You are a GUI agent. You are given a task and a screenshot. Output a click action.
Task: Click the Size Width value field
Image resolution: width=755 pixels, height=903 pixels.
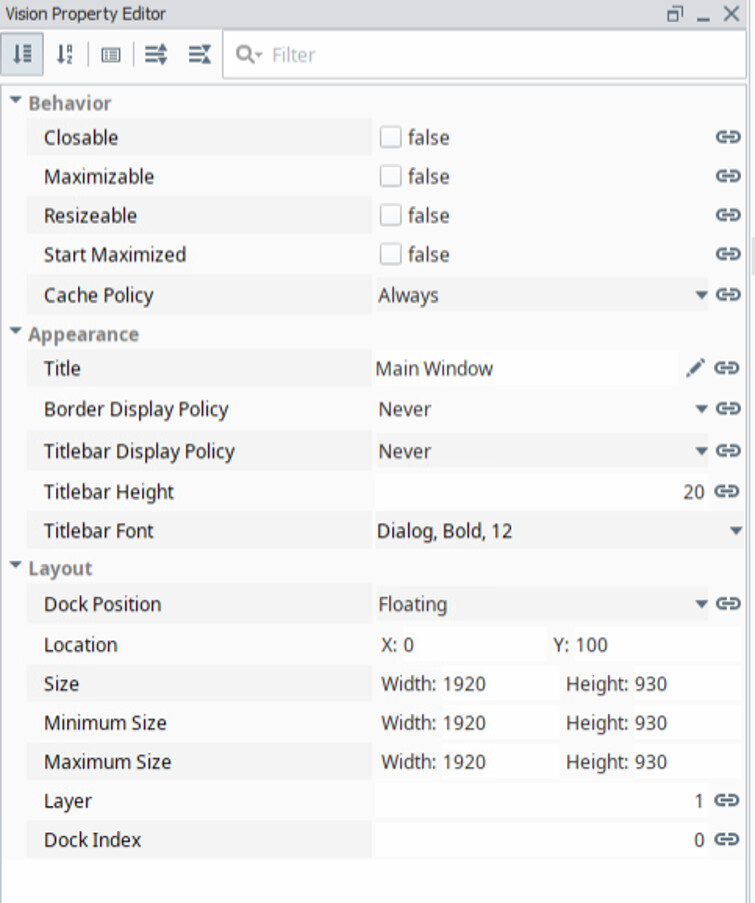click(499, 684)
